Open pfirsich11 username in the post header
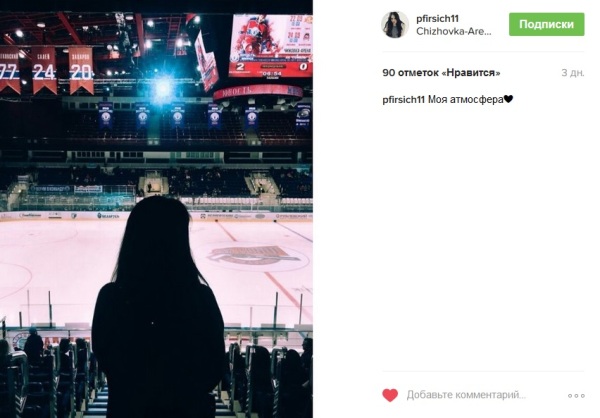 [x=437, y=18]
